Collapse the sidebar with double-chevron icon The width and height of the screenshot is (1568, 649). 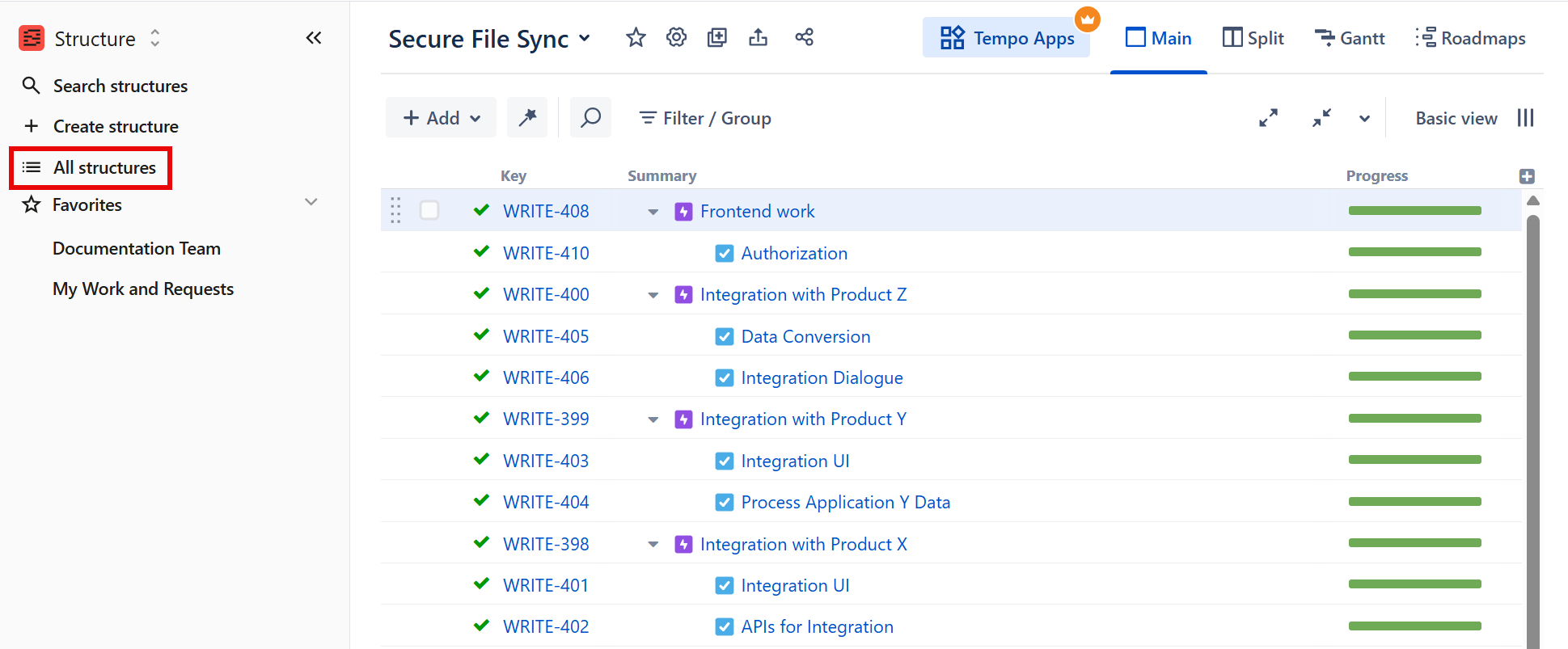[314, 38]
